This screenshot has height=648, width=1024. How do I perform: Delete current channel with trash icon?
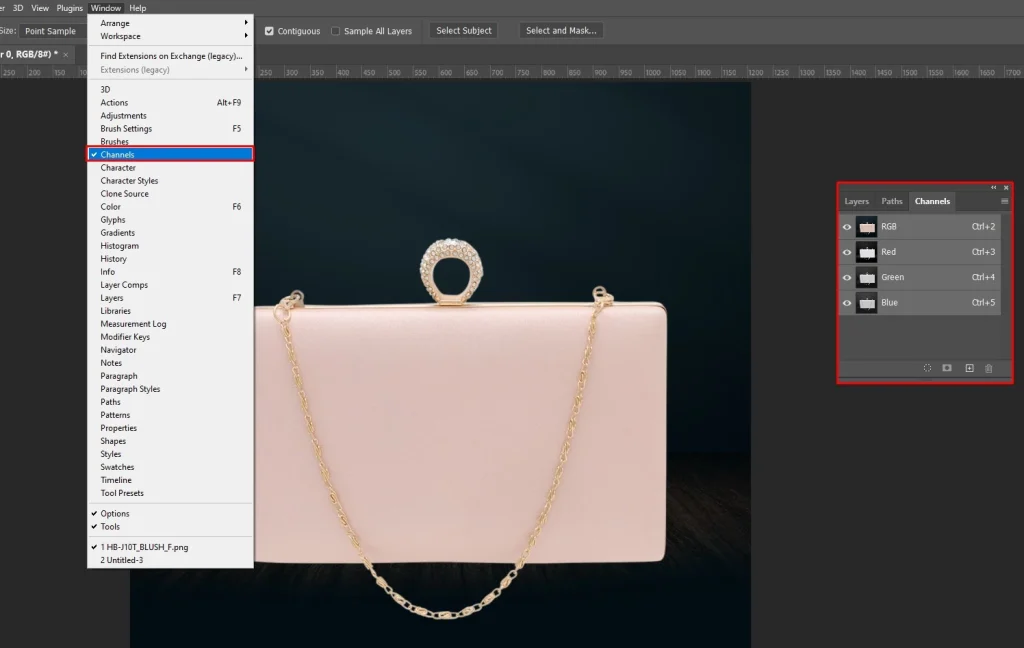pyautogui.click(x=989, y=368)
